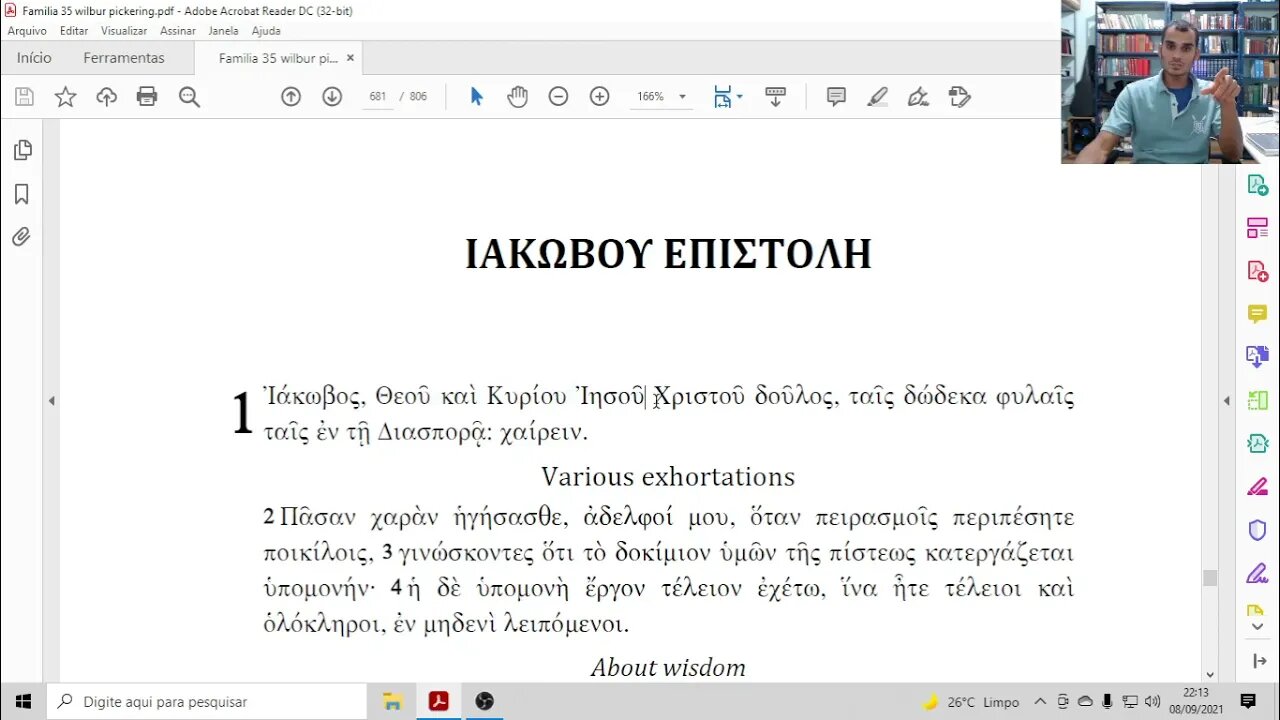Switch to the Início tab

click(x=34, y=58)
